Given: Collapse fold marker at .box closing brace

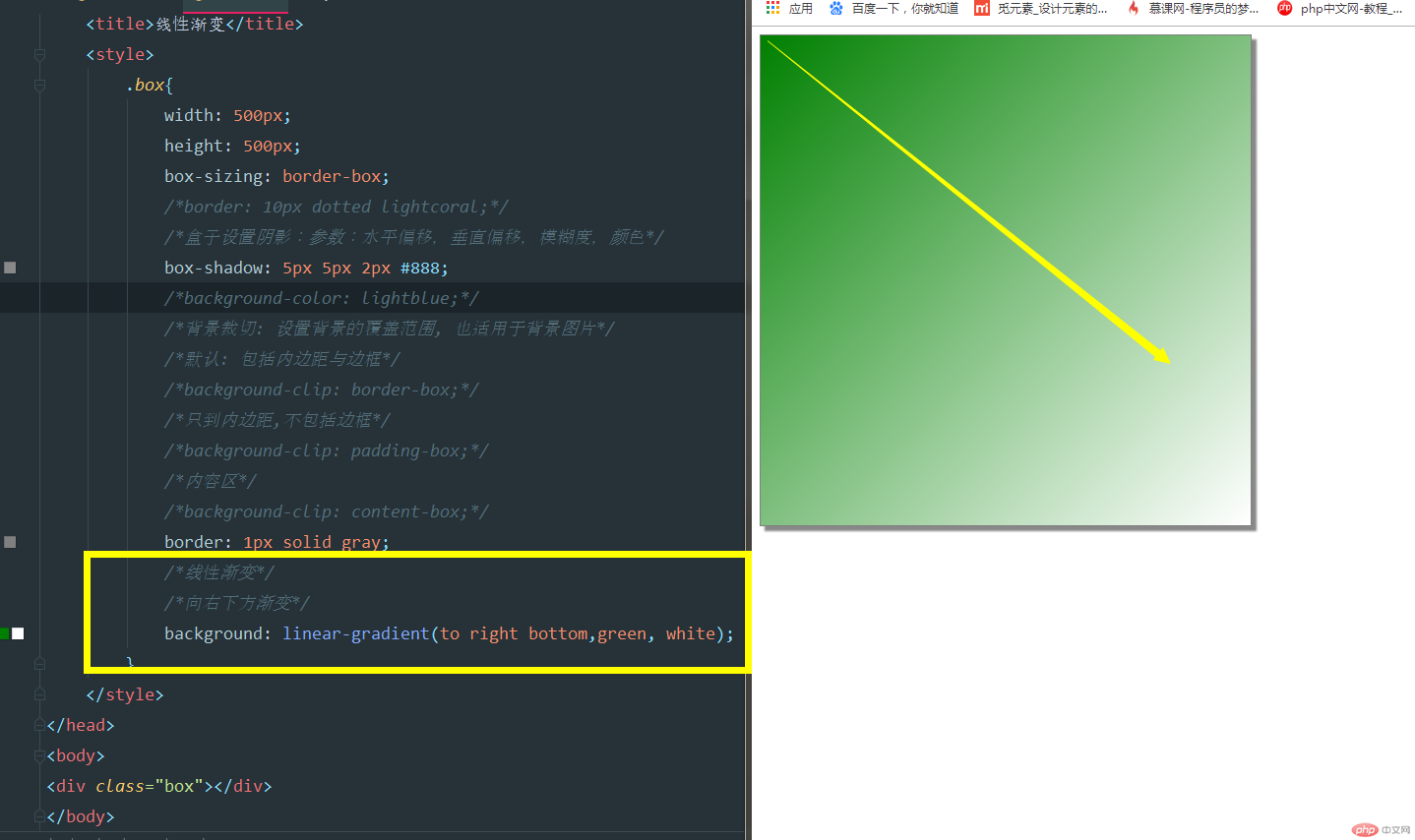Looking at the screenshot, I should [x=39, y=664].
